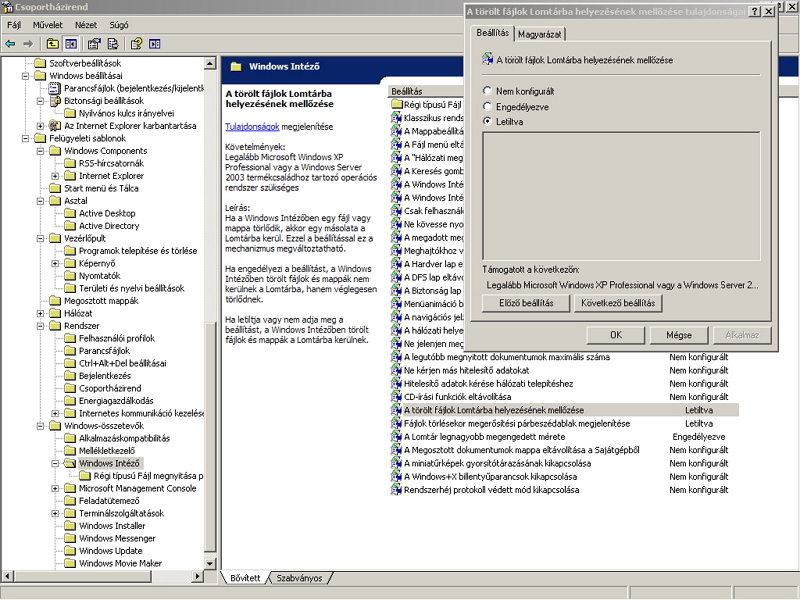Collapse the Rendszer tree node
This screenshot has height=600, width=800.
(x=40, y=326)
